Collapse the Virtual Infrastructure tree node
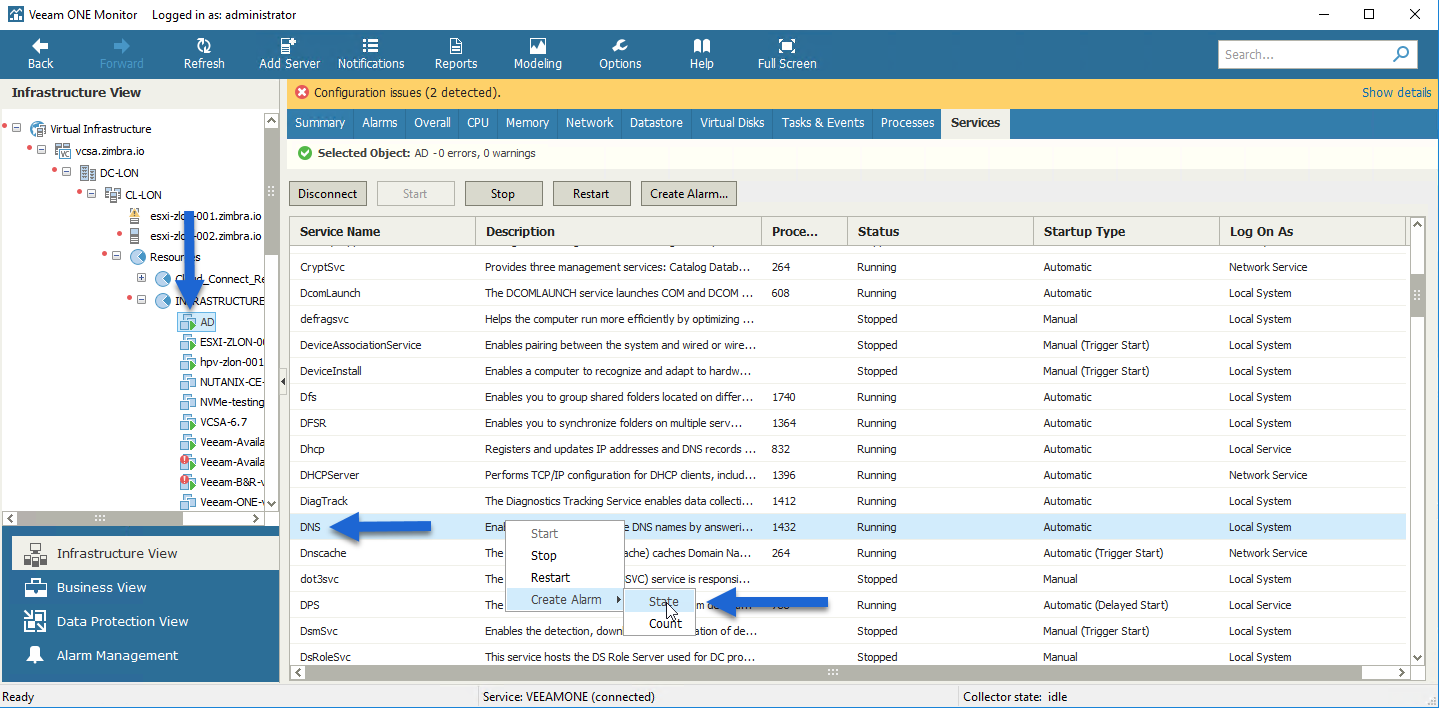Viewport: 1439px width, 708px height. (x=17, y=128)
